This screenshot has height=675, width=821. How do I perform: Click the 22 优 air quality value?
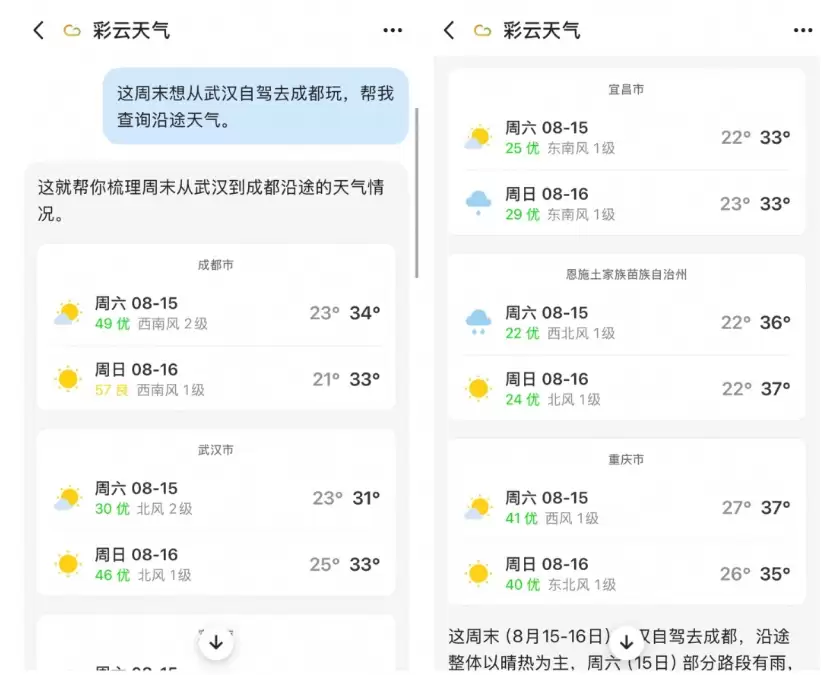tap(523, 333)
